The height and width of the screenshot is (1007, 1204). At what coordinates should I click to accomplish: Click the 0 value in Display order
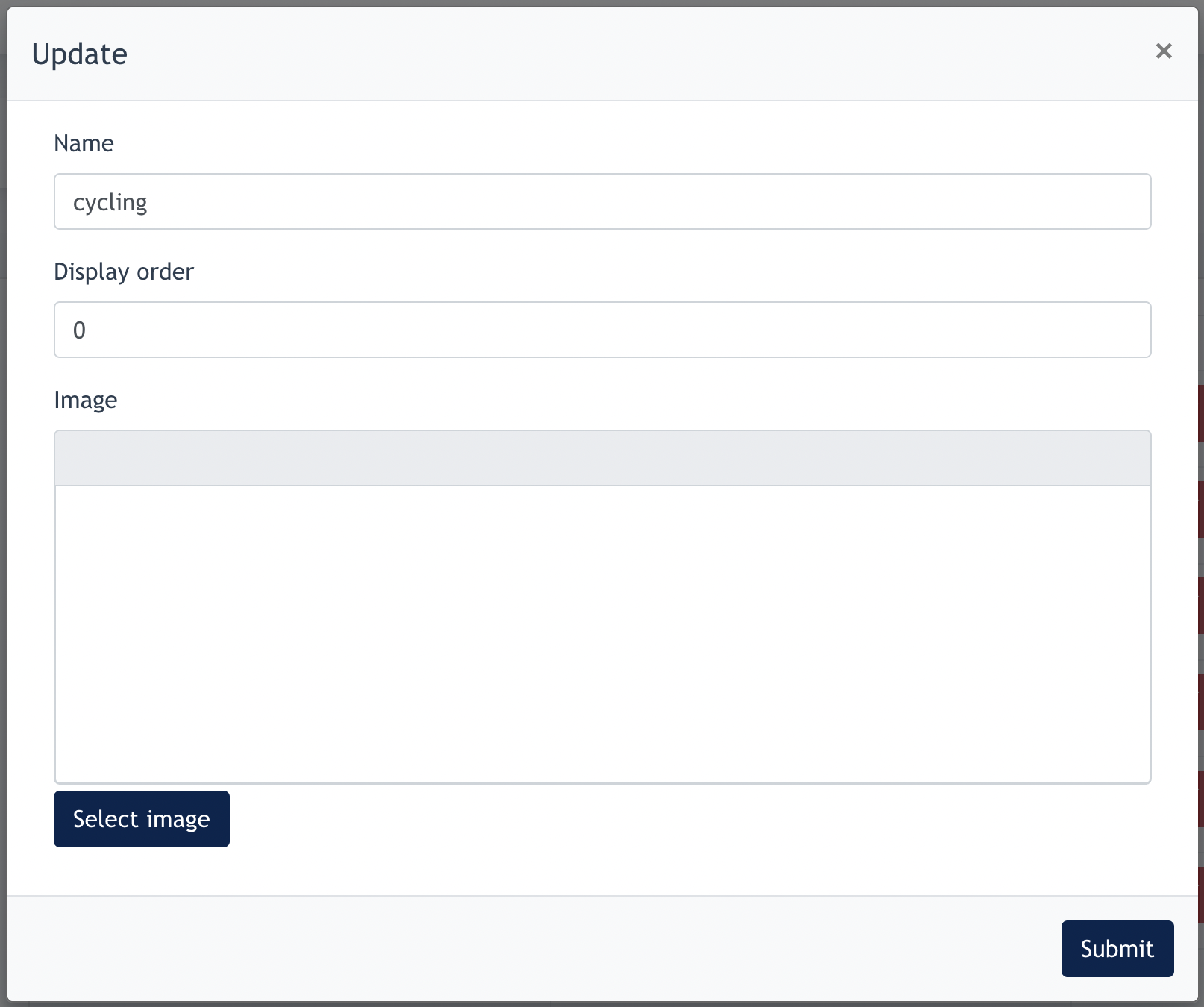click(79, 330)
